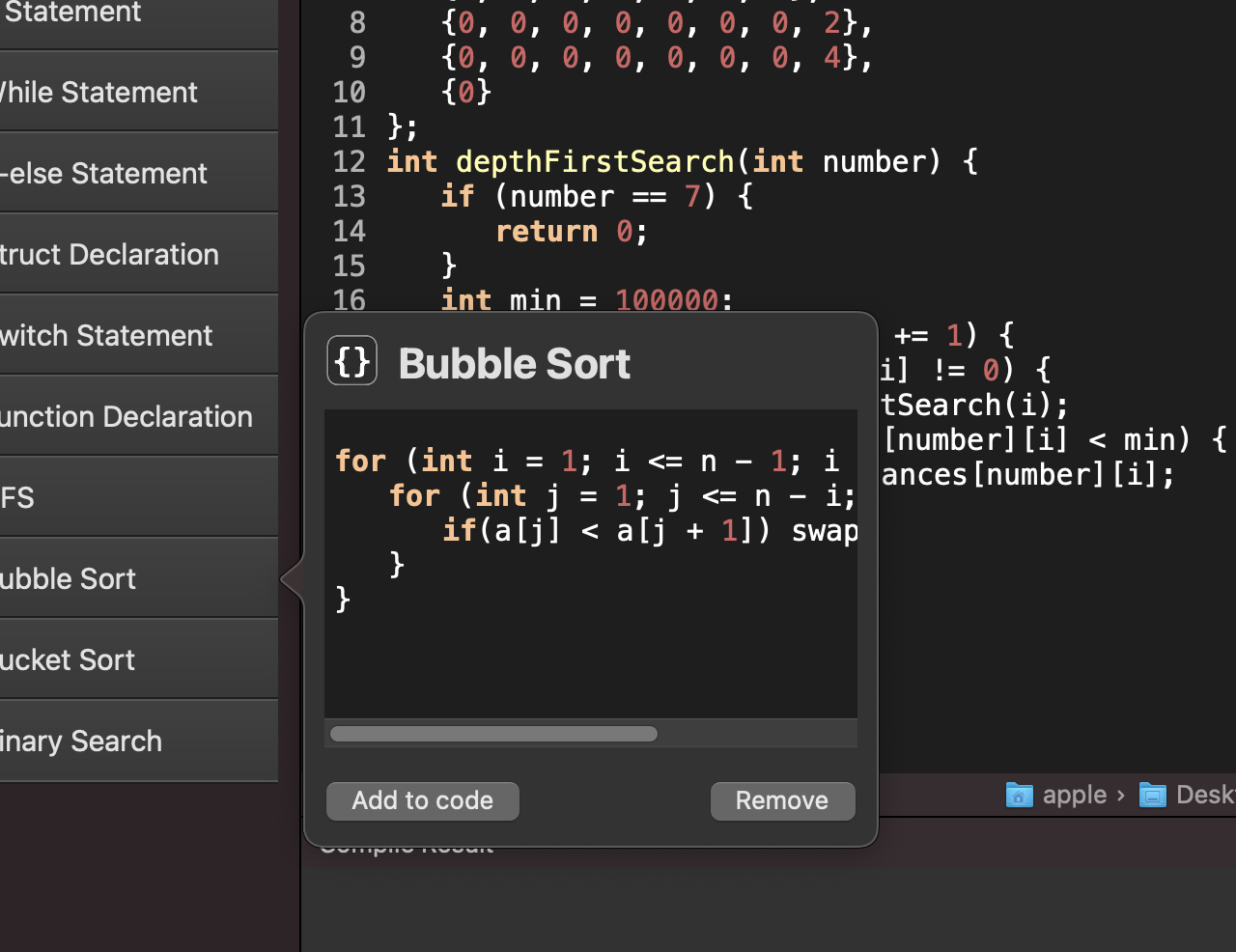Click the "int number" parameter on line 12
The height and width of the screenshot is (952, 1236).
pos(839,161)
